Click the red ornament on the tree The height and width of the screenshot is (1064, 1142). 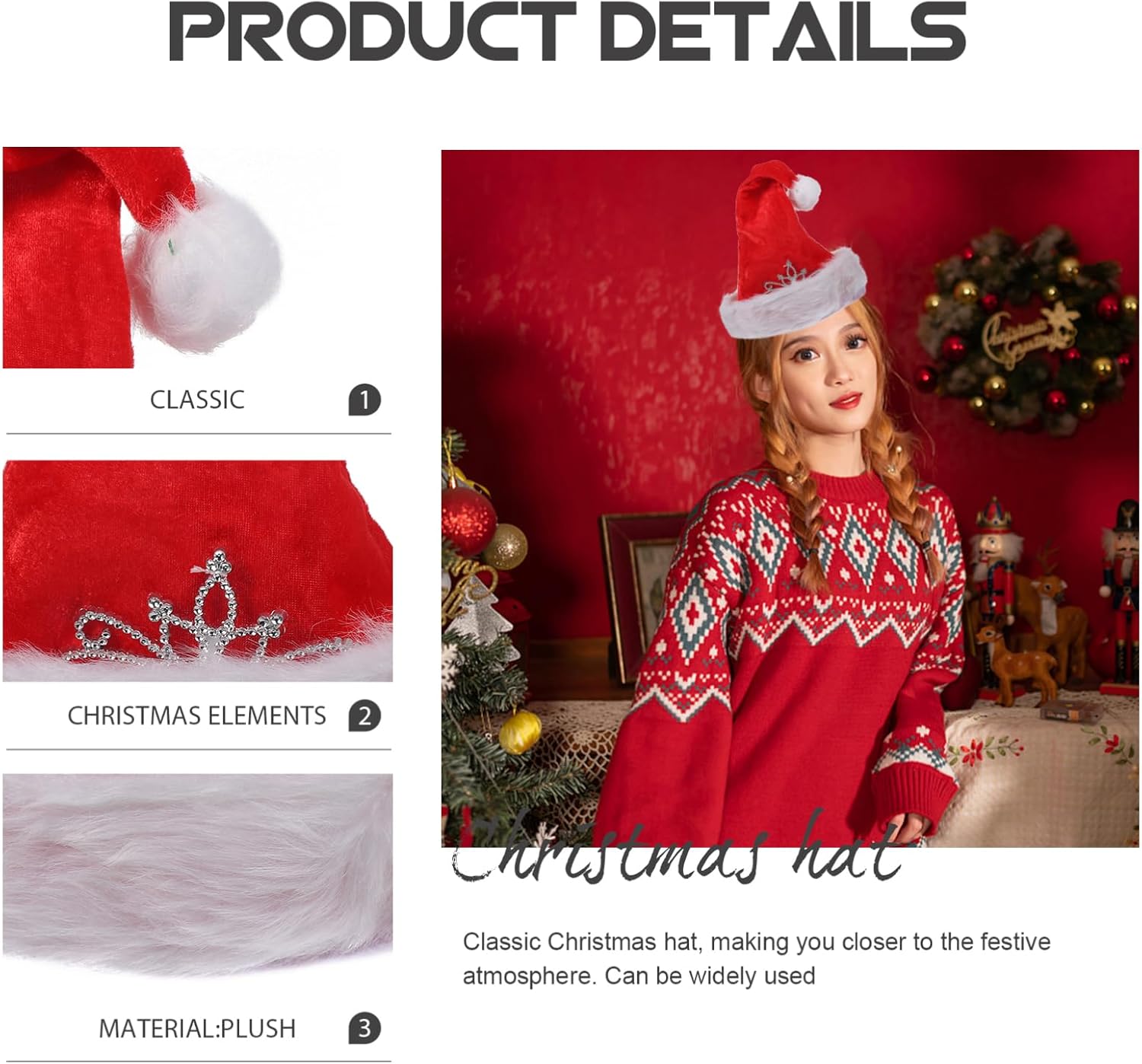(467, 521)
